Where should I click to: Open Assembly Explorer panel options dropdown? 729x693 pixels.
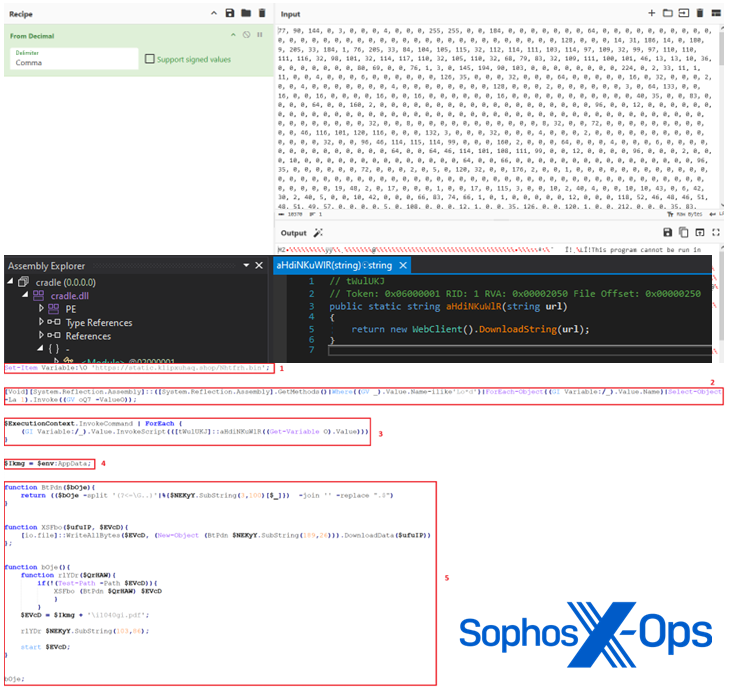coord(246,265)
